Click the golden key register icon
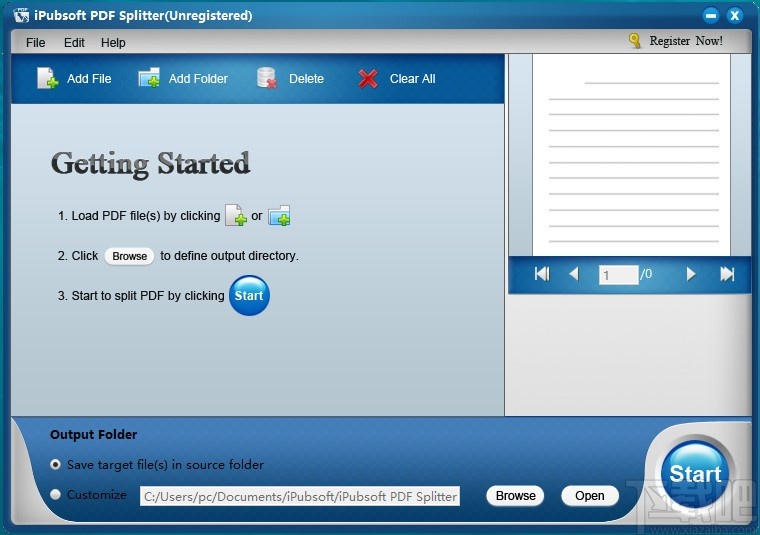This screenshot has height=535, width=760. 634,40
